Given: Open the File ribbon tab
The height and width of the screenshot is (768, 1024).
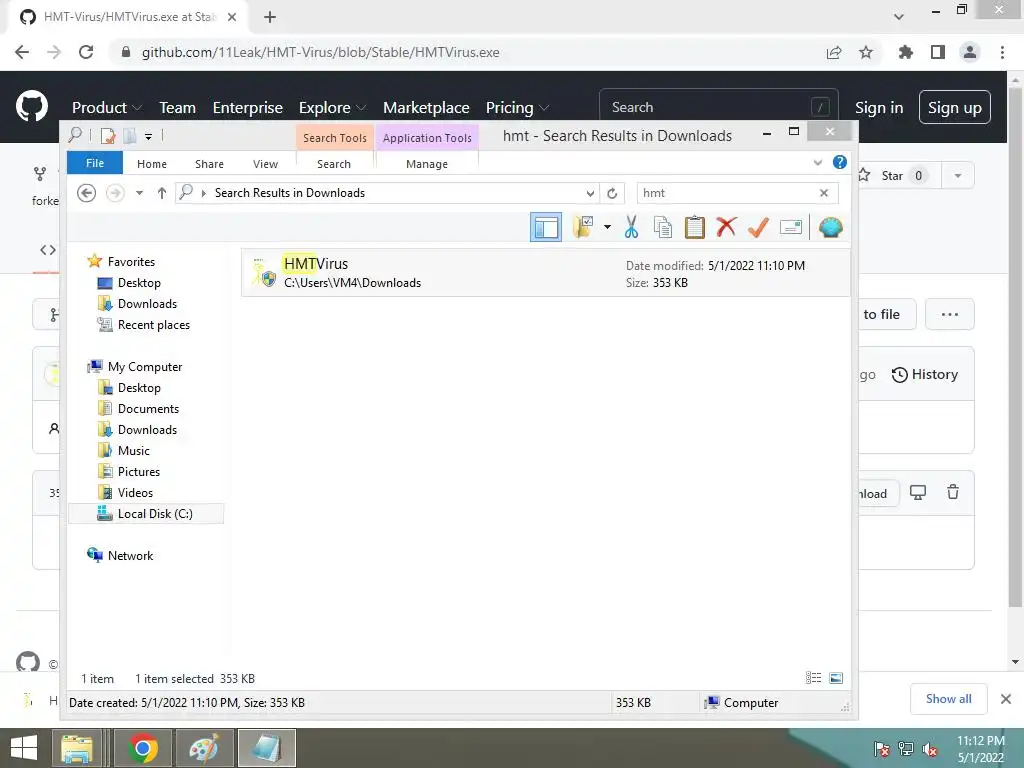Looking at the screenshot, I should pyautogui.click(x=95, y=163).
